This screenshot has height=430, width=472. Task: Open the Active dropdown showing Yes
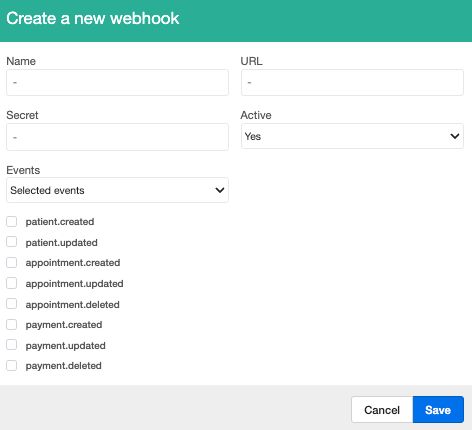click(x=352, y=136)
